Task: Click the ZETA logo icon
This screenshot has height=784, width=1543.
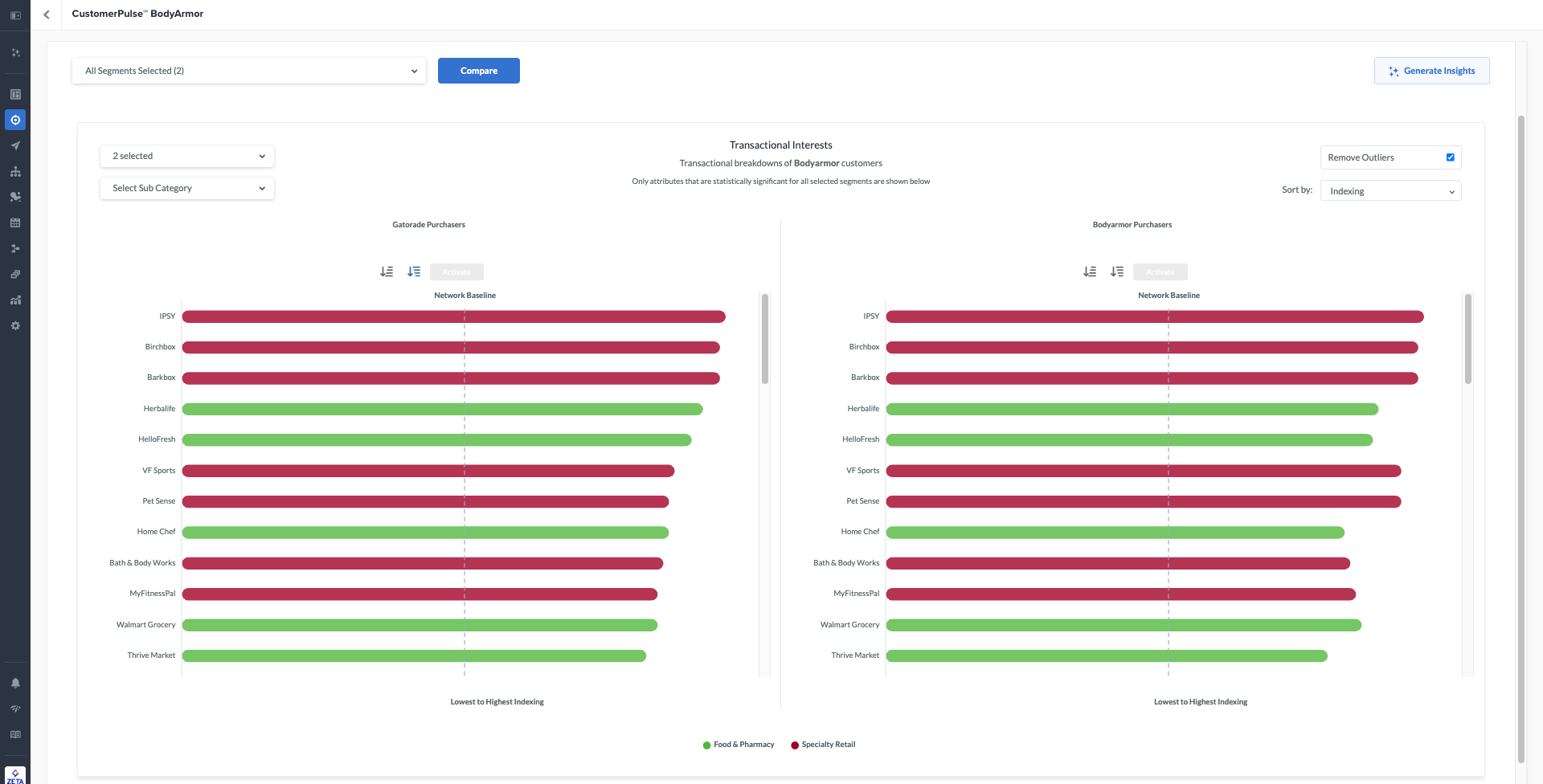Action: (x=15, y=775)
